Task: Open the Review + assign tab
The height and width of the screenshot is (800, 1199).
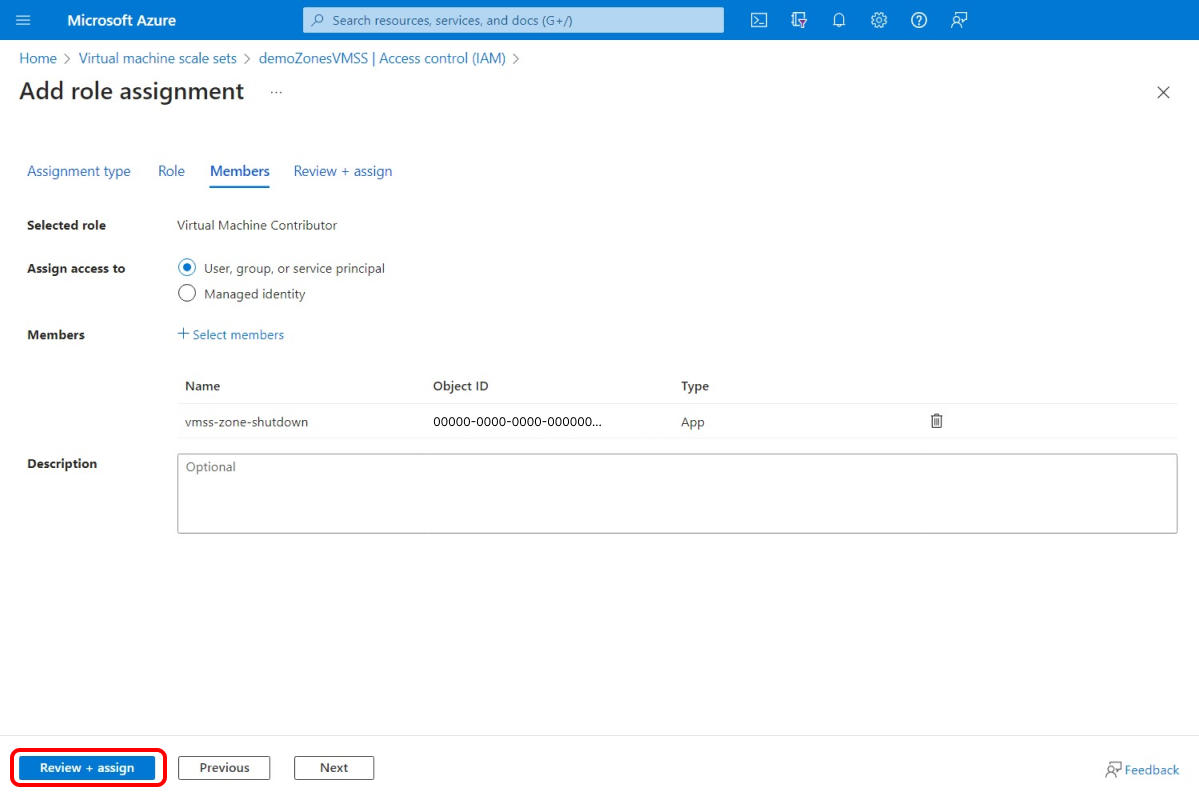Action: pyautogui.click(x=342, y=171)
